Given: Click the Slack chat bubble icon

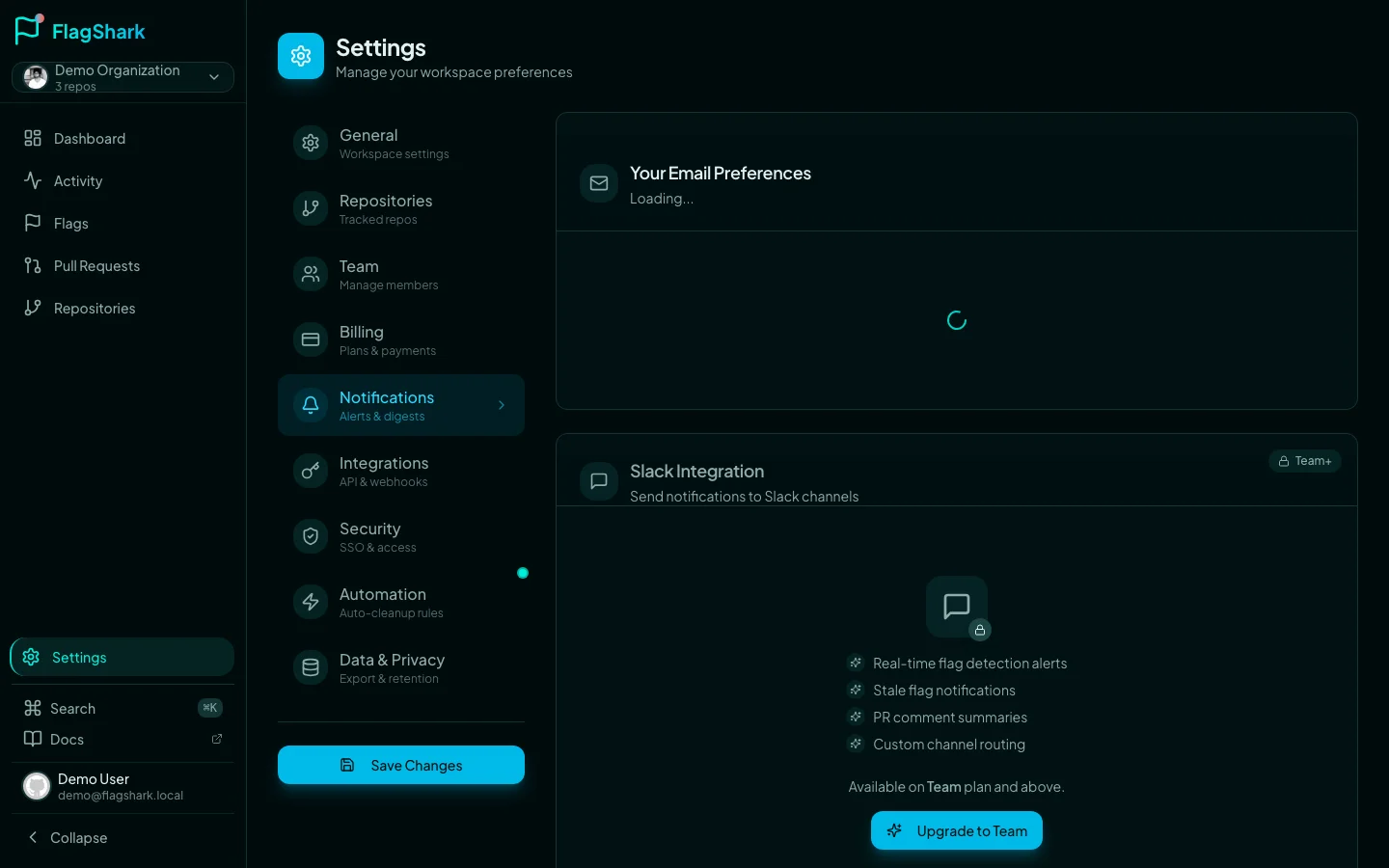Looking at the screenshot, I should click(x=598, y=480).
